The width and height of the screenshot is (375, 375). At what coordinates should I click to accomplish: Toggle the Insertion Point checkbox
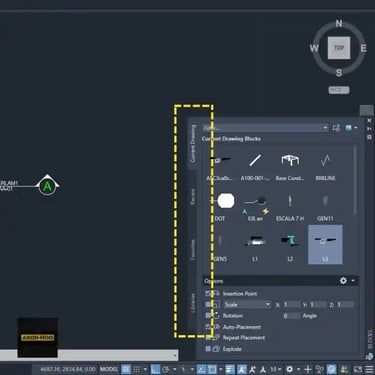point(208,293)
